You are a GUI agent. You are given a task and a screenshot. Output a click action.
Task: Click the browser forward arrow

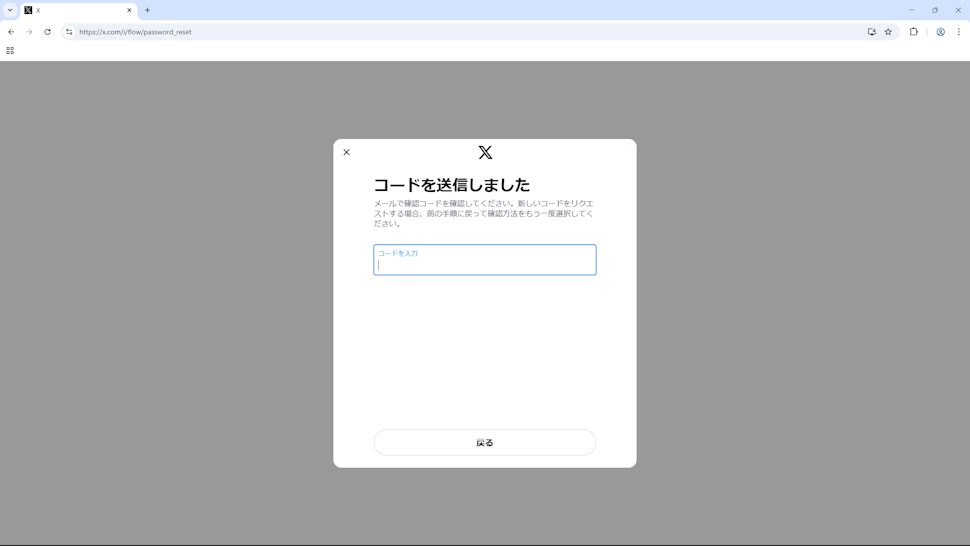click(29, 32)
